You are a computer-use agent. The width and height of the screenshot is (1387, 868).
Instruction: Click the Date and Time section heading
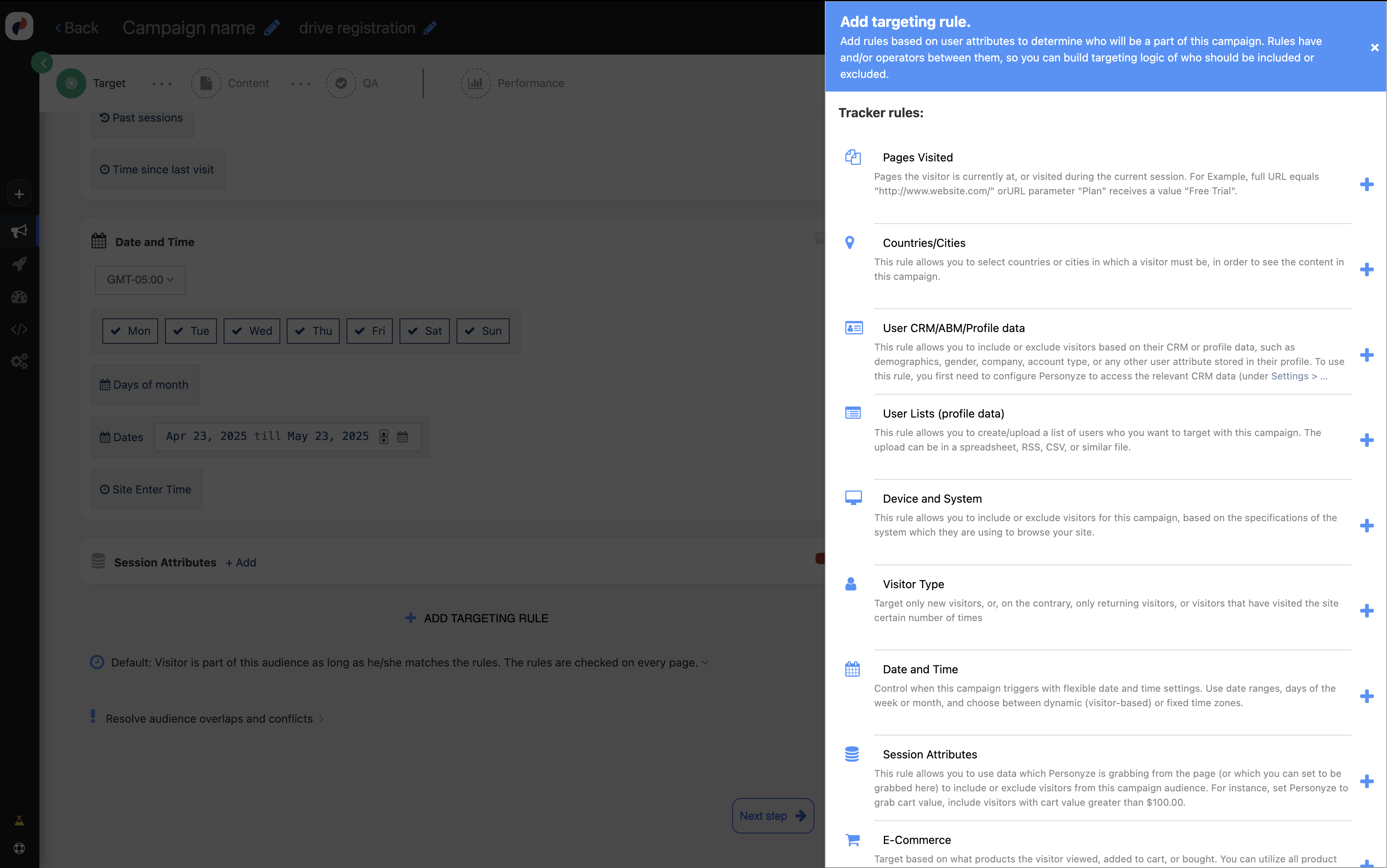[155, 242]
